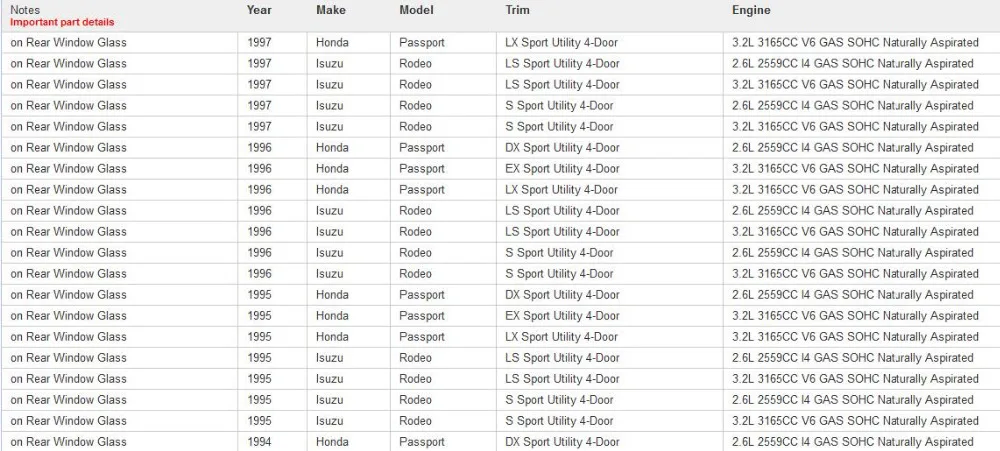
Task: Select the Model column header
Action: tap(416, 10)
